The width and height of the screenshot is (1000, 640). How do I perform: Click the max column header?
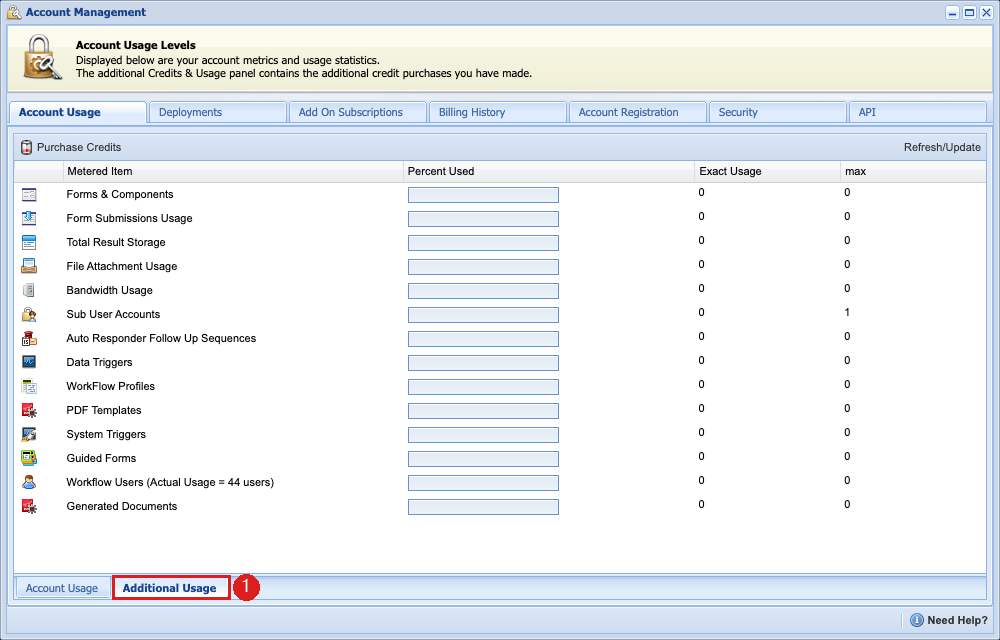click(x=913, y=171)
